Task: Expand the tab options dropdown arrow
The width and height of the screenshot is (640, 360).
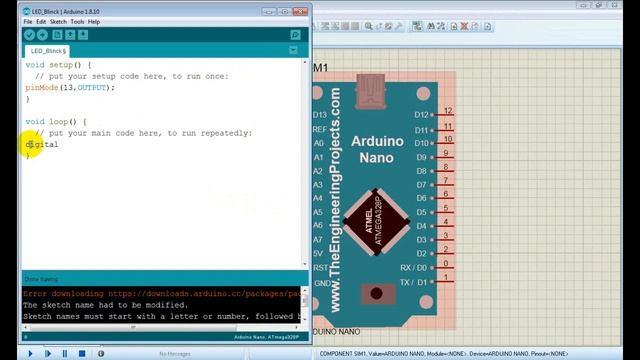Action: (293, 50)
